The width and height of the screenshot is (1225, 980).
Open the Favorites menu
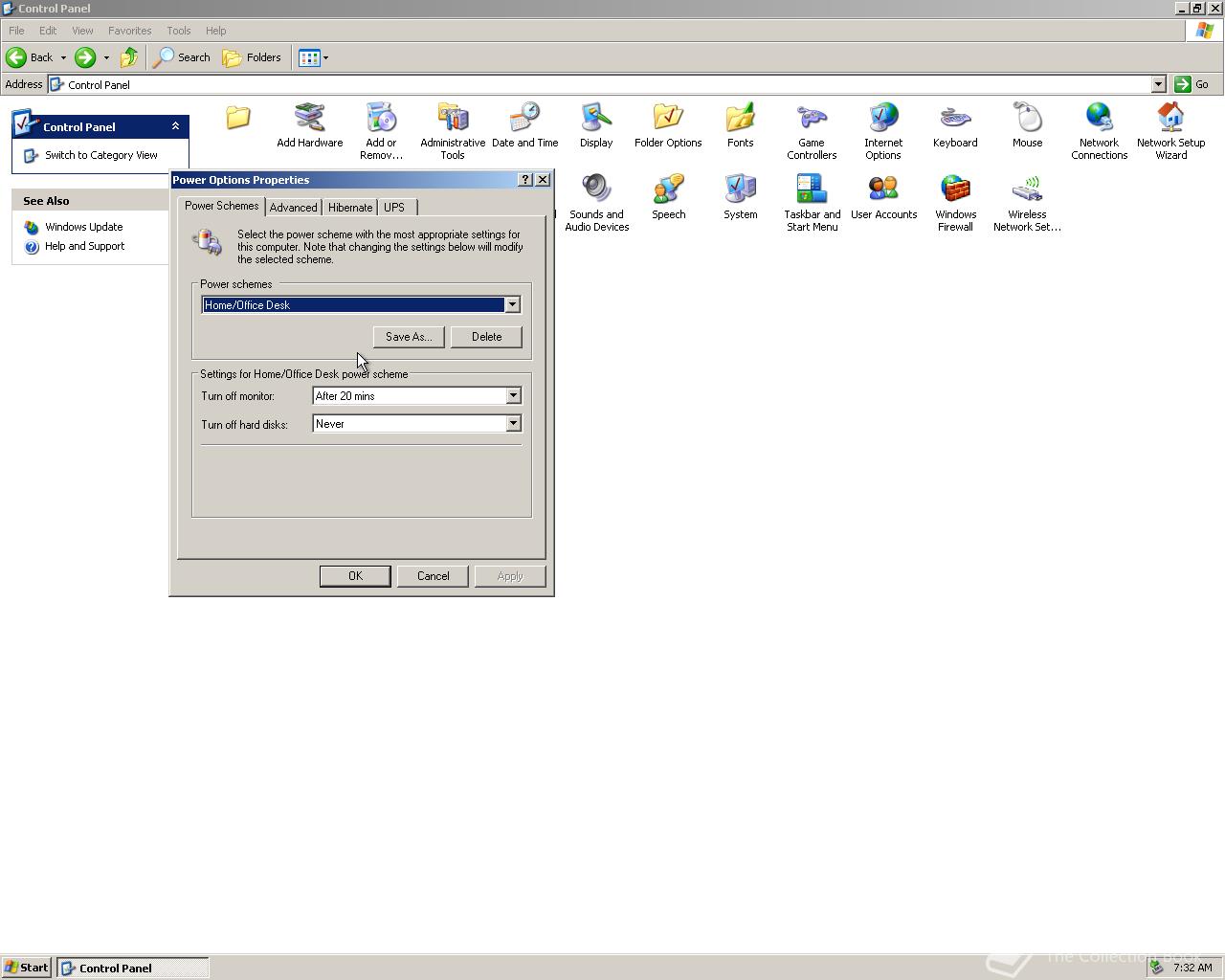130,31
